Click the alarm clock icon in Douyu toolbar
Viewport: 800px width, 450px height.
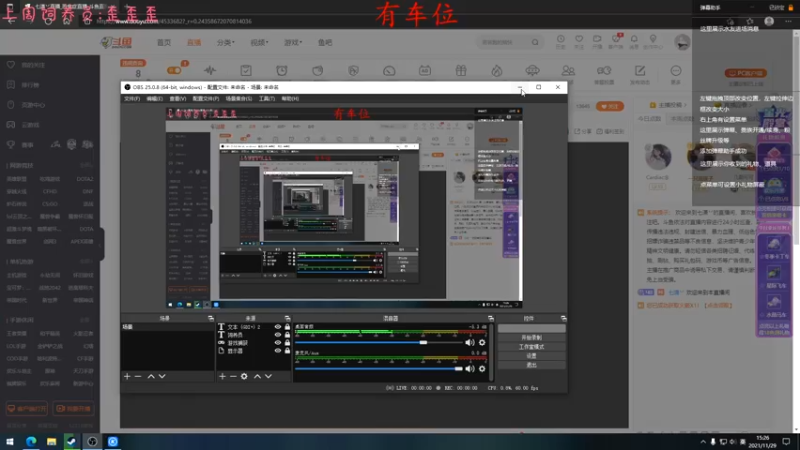point(282,71)
